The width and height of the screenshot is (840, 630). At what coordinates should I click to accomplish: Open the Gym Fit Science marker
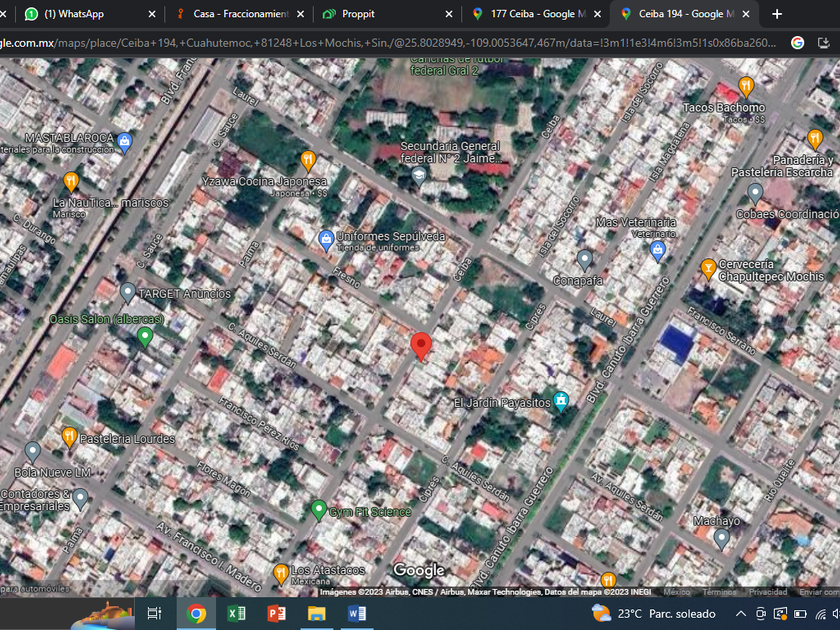click(x=319, y=511)
